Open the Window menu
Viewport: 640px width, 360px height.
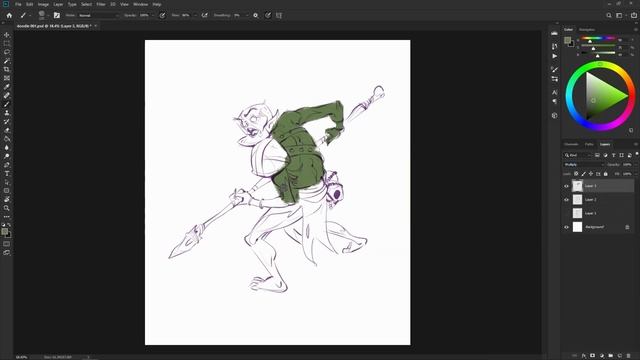pyautogui.click(x=140, y=4)
